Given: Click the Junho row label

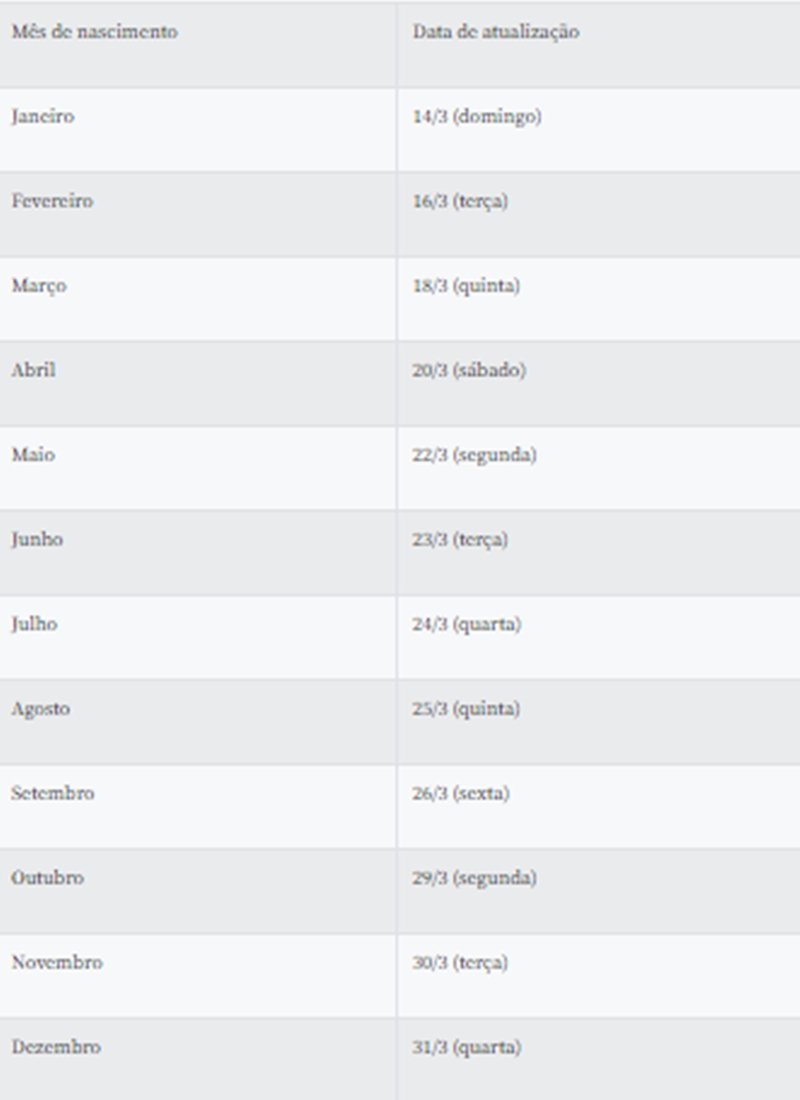Looking at the screenshot, I should click(37, 540).
